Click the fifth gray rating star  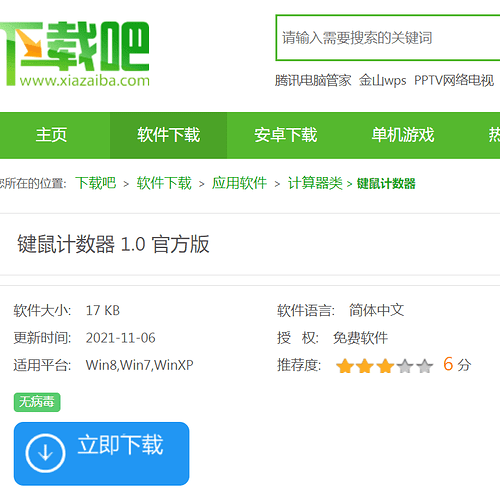tap(425, 366)
